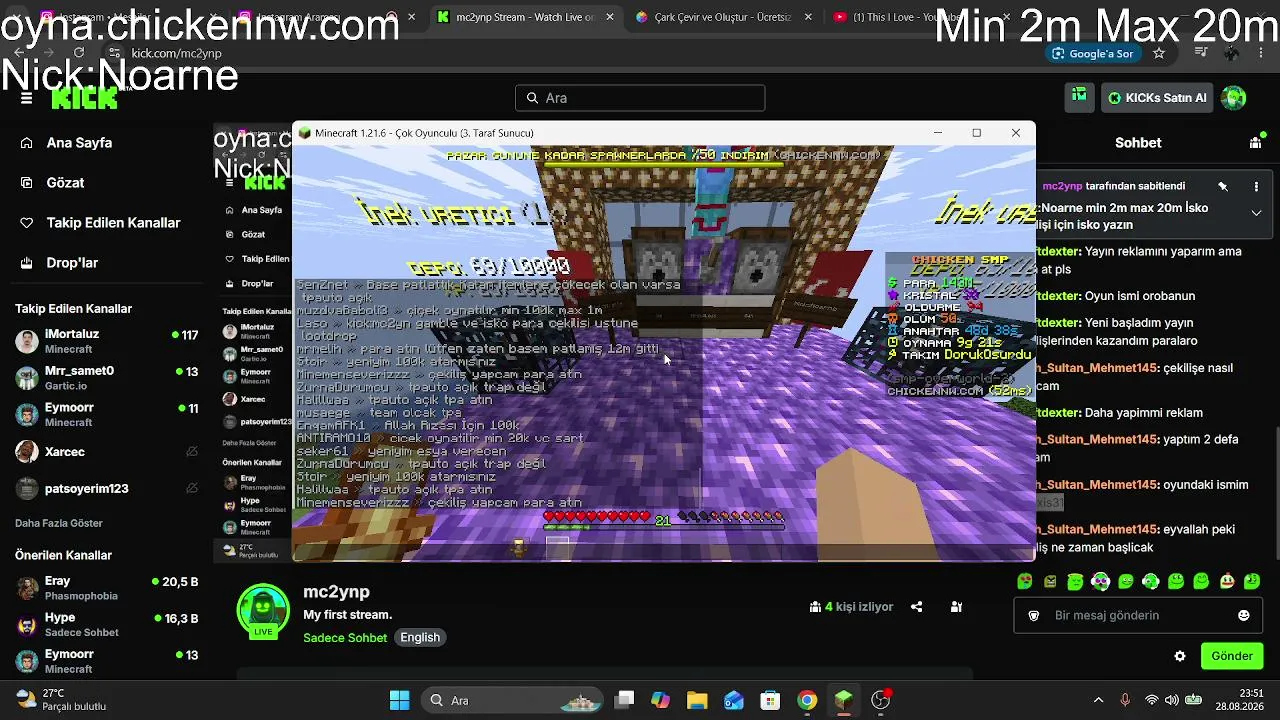Open the weather widget on the taskbar
Viewport: 1280px width, 720px height.
[x=62, y=700]
